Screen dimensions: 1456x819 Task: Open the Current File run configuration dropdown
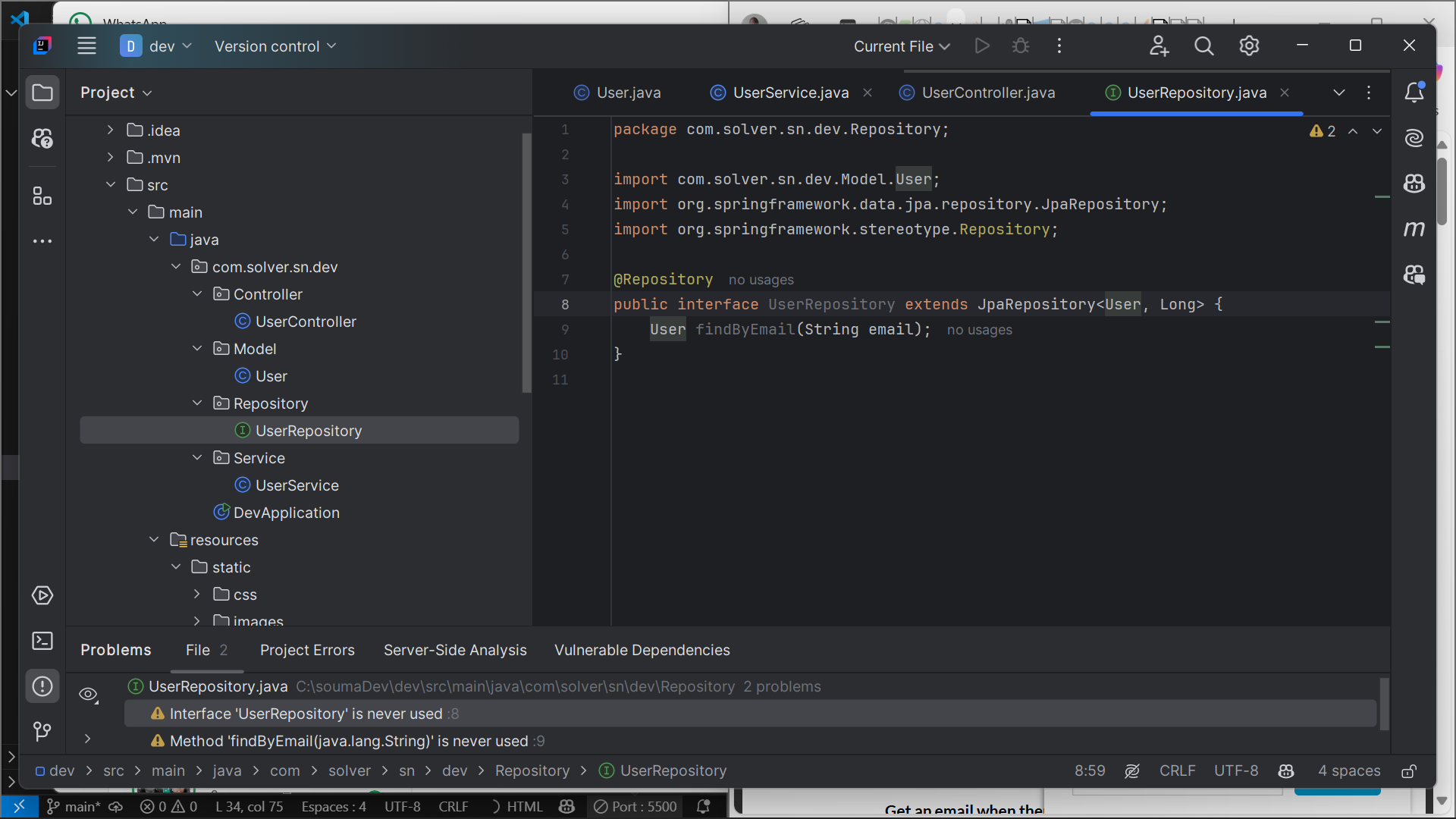(x=902, y=46)
